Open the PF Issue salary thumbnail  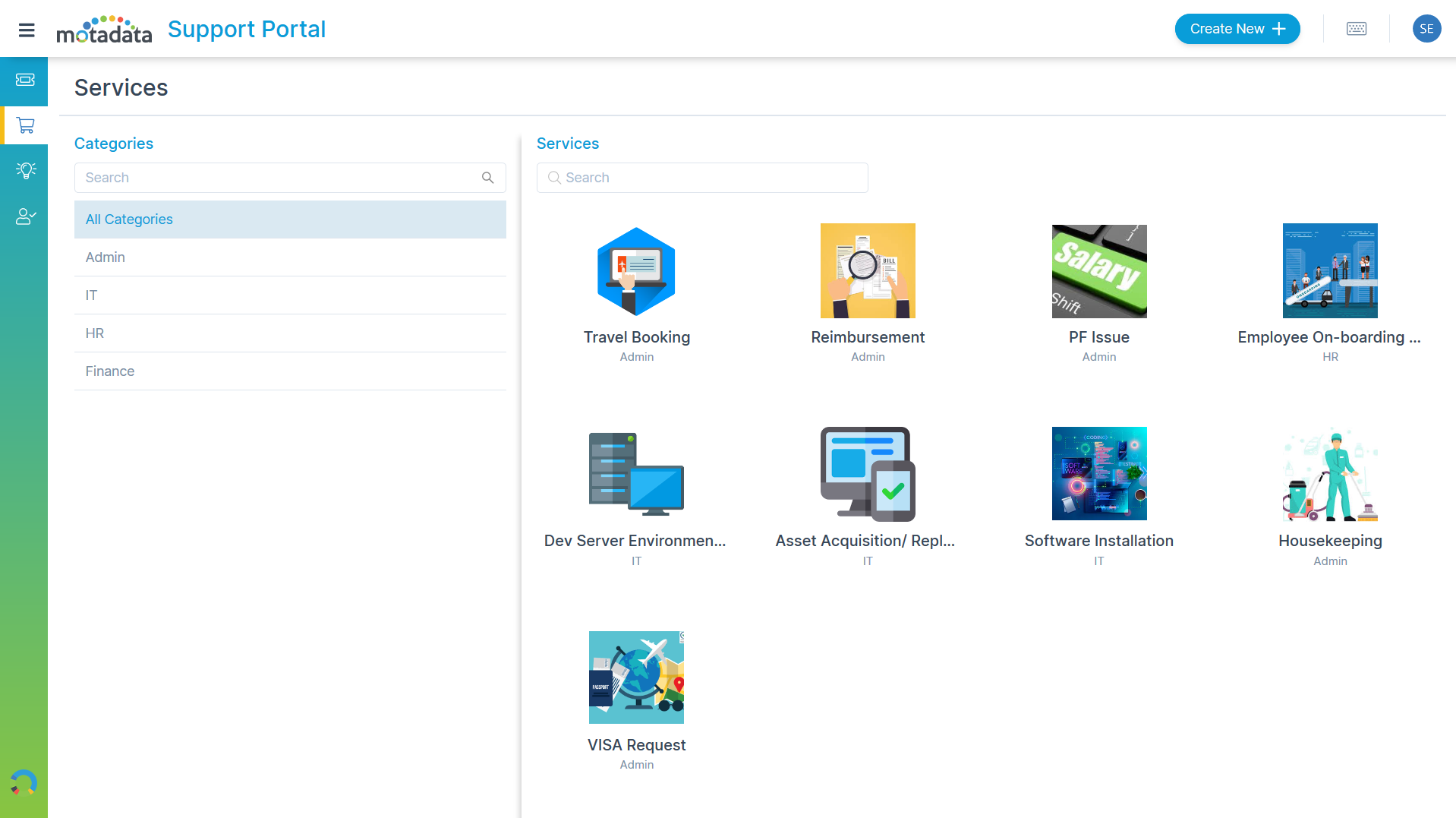click(x=1098, y=271)
